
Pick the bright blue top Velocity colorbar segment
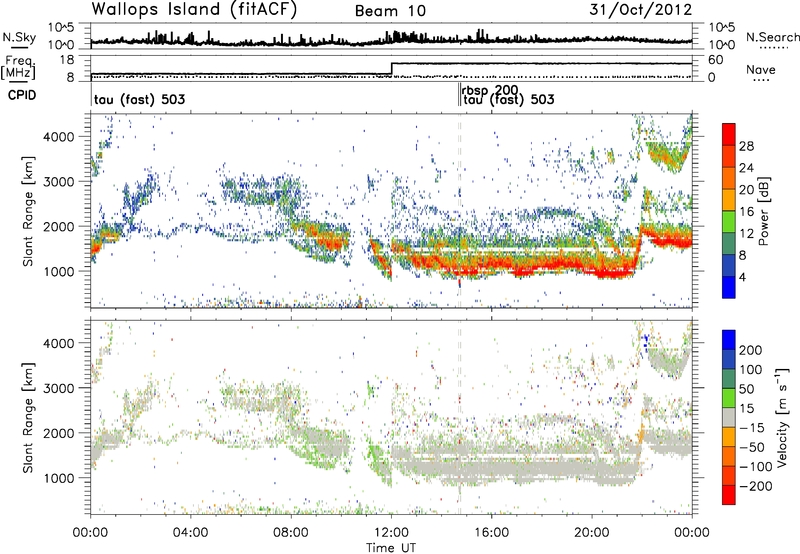729,340
